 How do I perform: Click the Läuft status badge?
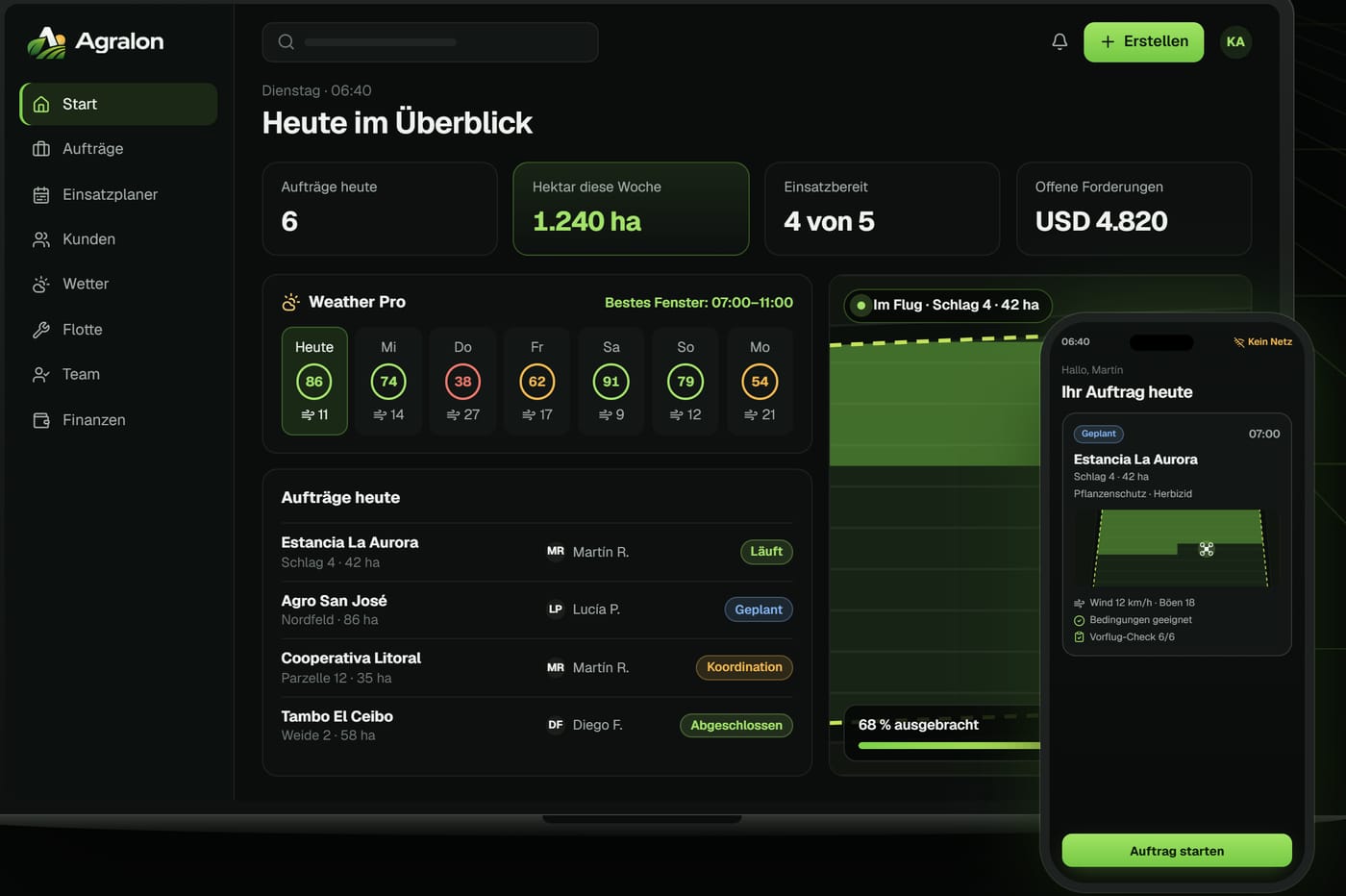pyautogui.click(x=766, y=551)
